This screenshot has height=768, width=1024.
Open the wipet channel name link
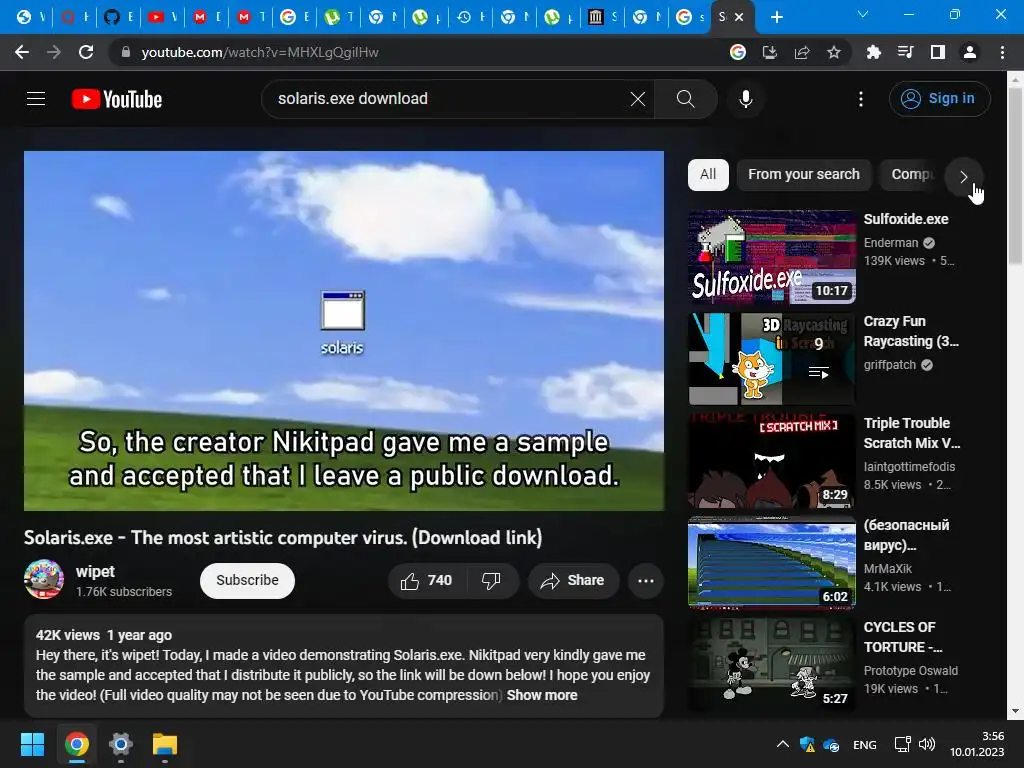[x=95, y=571]
